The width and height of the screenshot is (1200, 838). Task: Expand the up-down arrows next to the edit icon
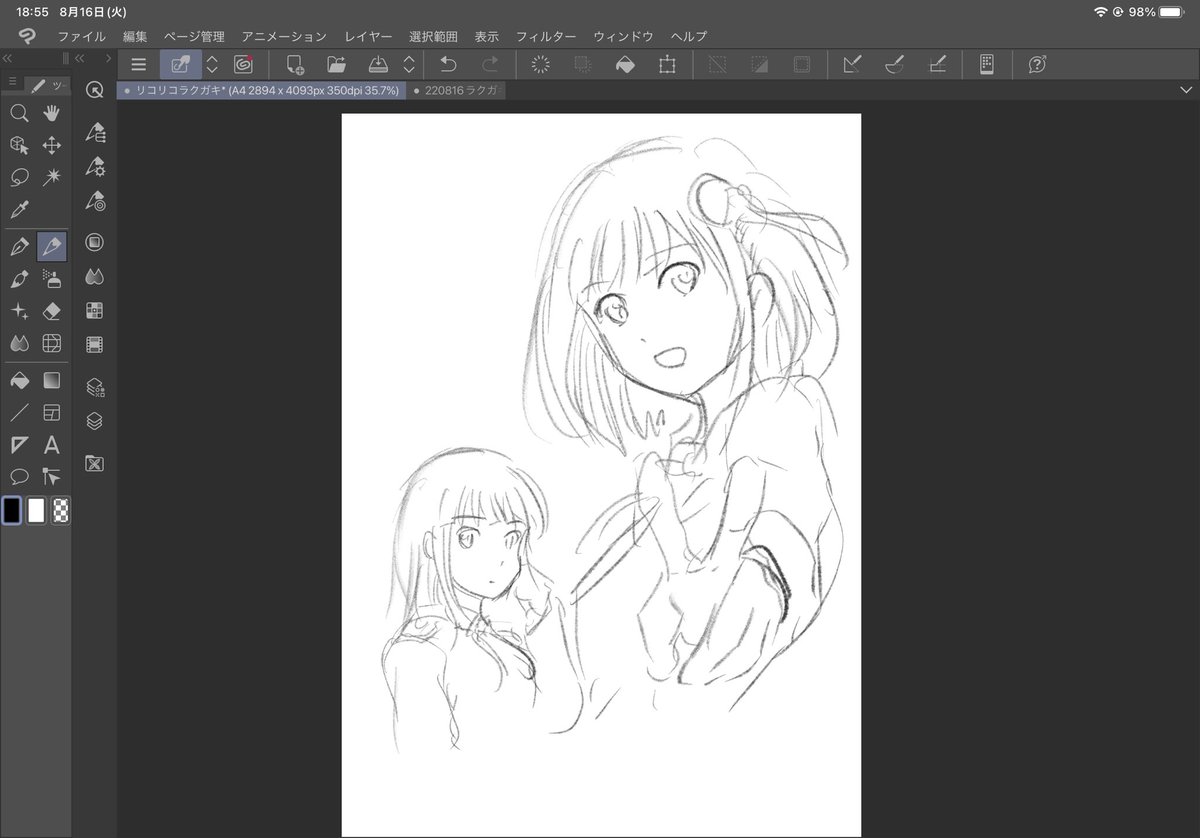[212, 65]
